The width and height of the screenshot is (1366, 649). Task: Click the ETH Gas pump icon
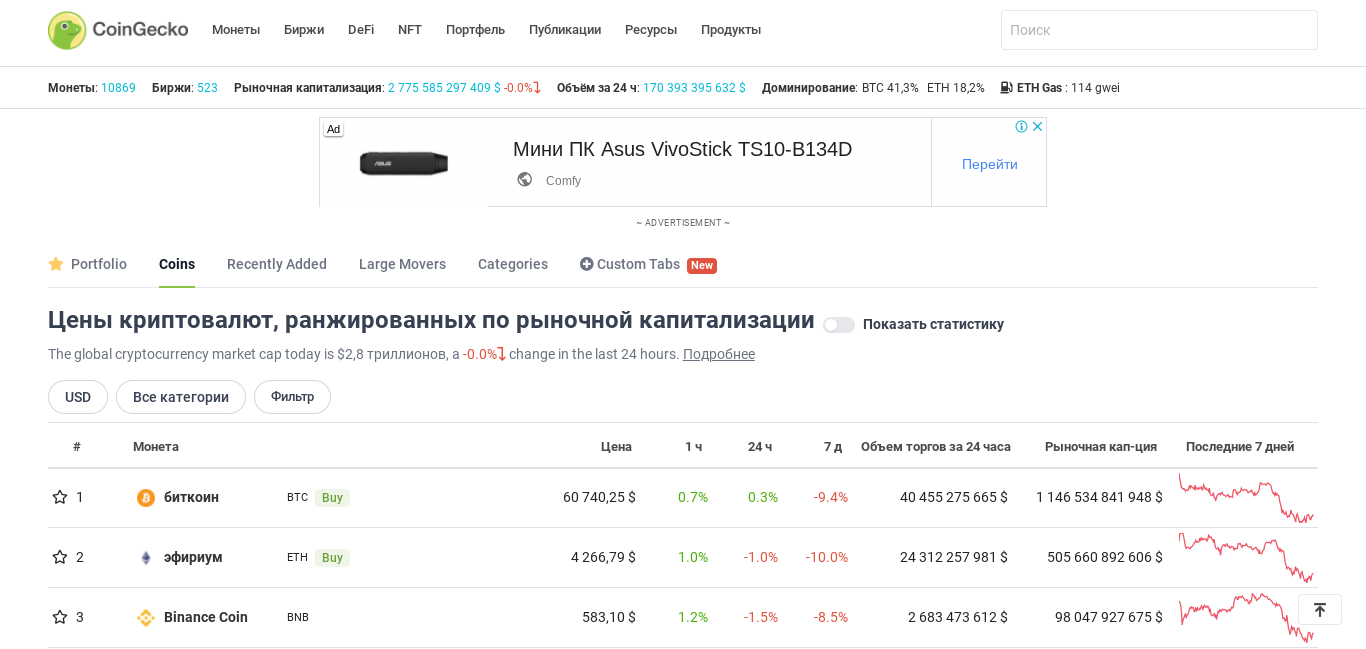(1006, 88)
